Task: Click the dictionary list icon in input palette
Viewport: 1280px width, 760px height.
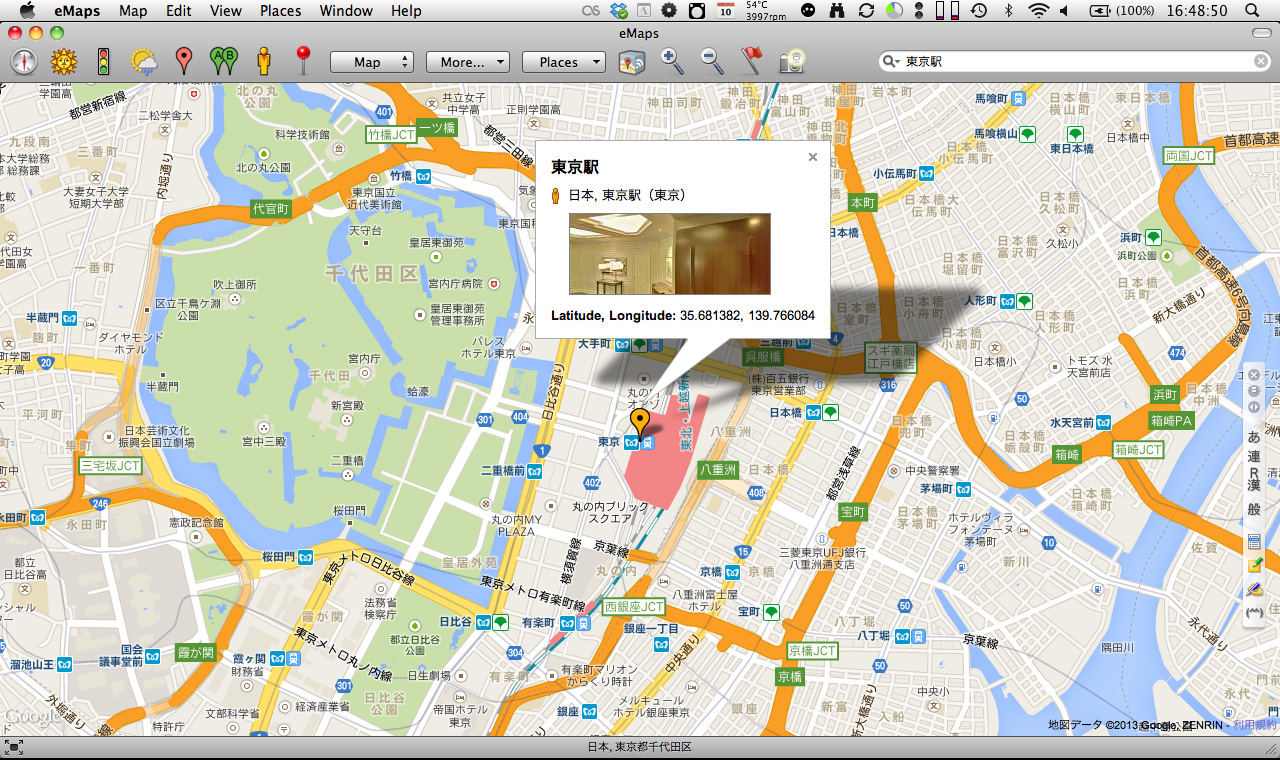Action: 1254,543
